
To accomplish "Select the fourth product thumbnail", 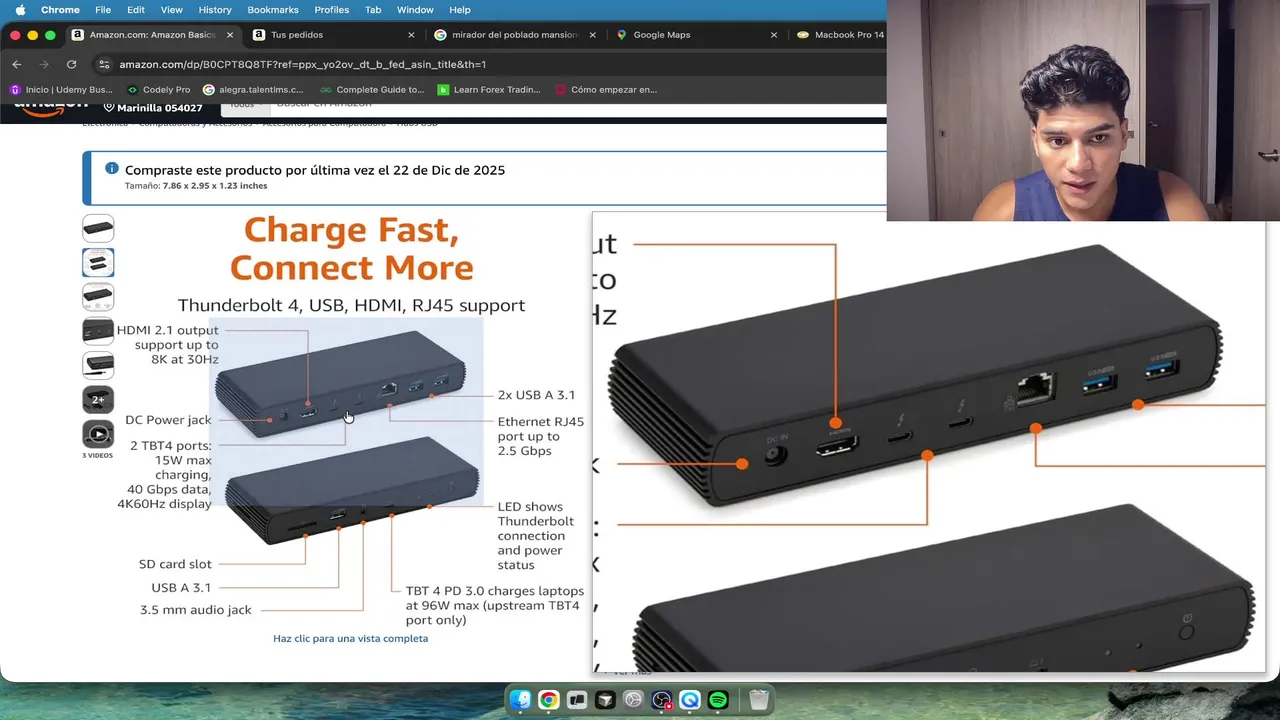I will point(98,332).
